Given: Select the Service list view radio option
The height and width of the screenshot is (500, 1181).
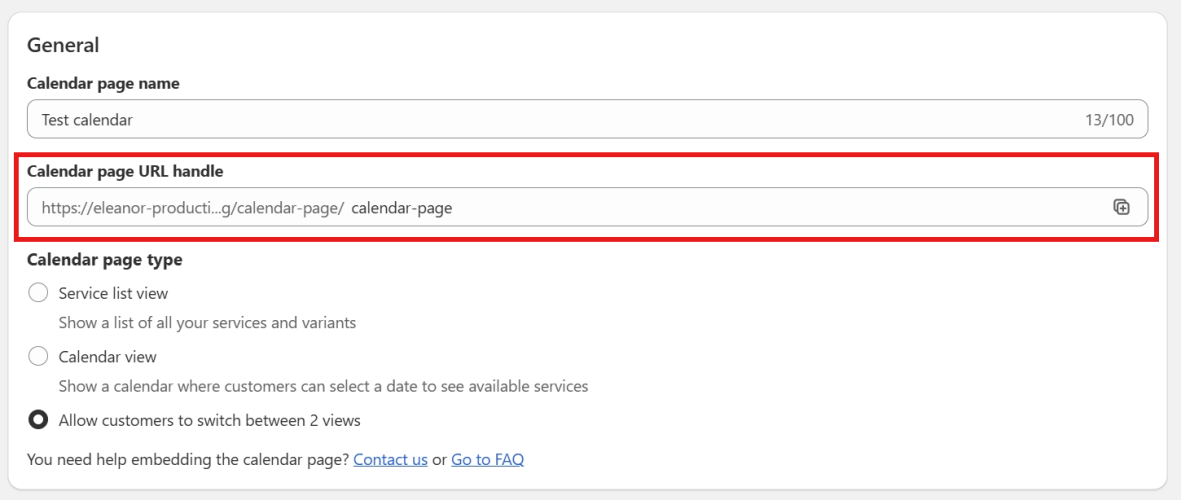Looking at the screenshot, I should click(38, 293).
